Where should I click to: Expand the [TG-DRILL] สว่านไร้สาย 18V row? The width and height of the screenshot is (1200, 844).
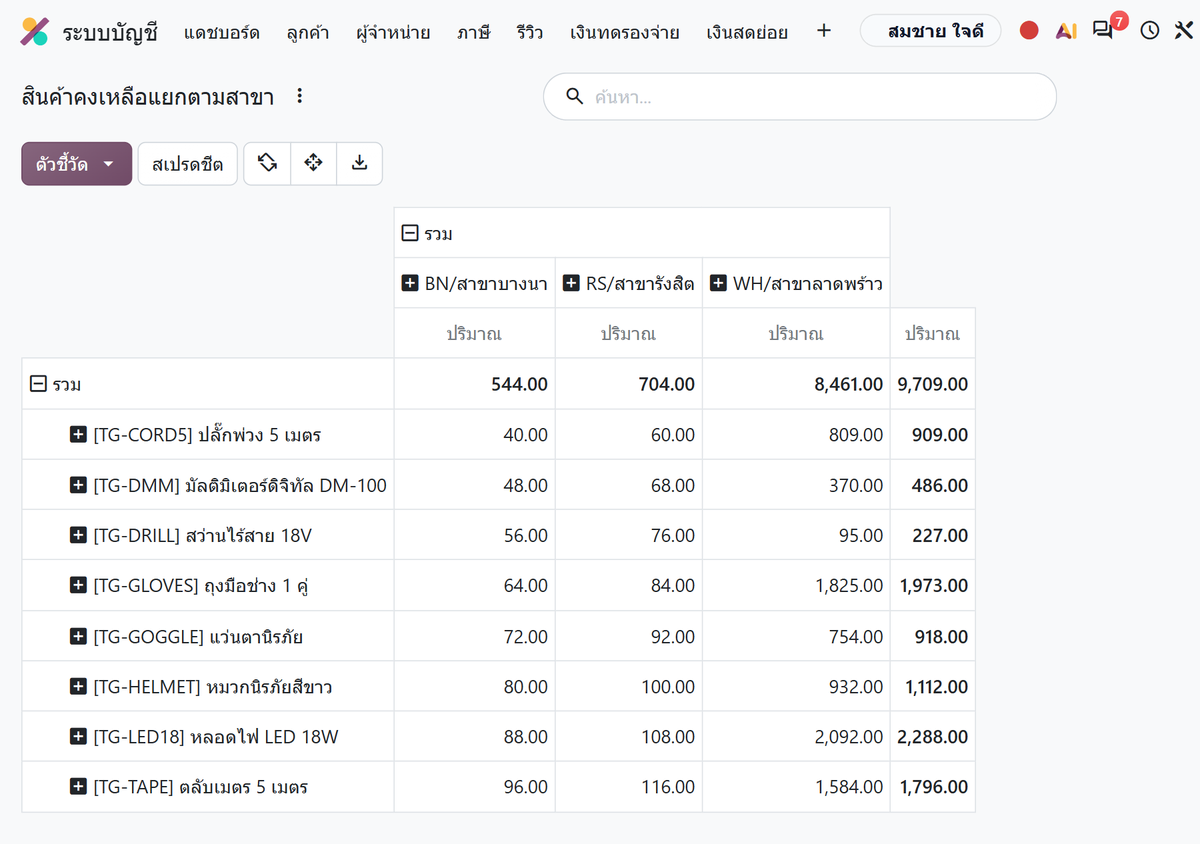click(x=78, y=536)
